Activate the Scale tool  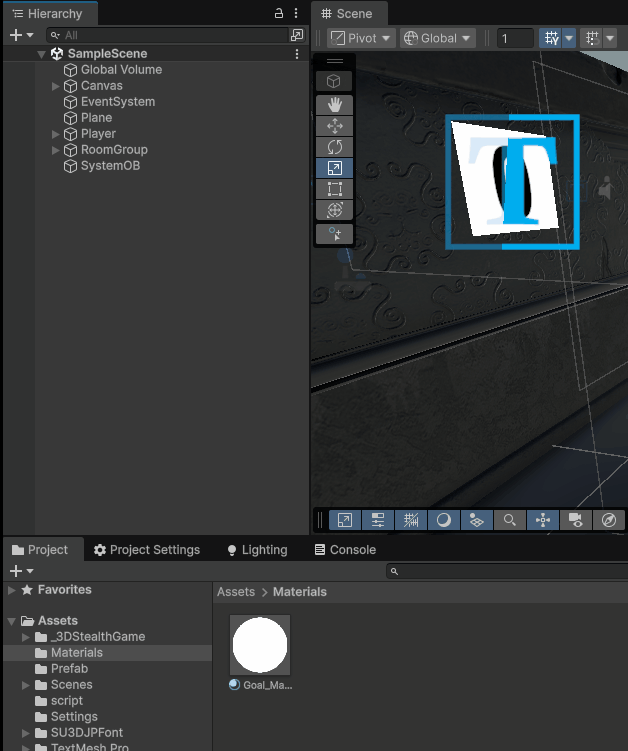coord(334,168)
